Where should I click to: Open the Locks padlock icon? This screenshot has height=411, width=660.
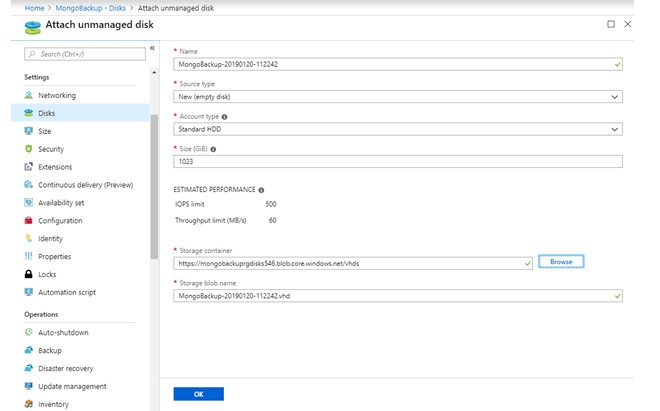click(29, 274)
